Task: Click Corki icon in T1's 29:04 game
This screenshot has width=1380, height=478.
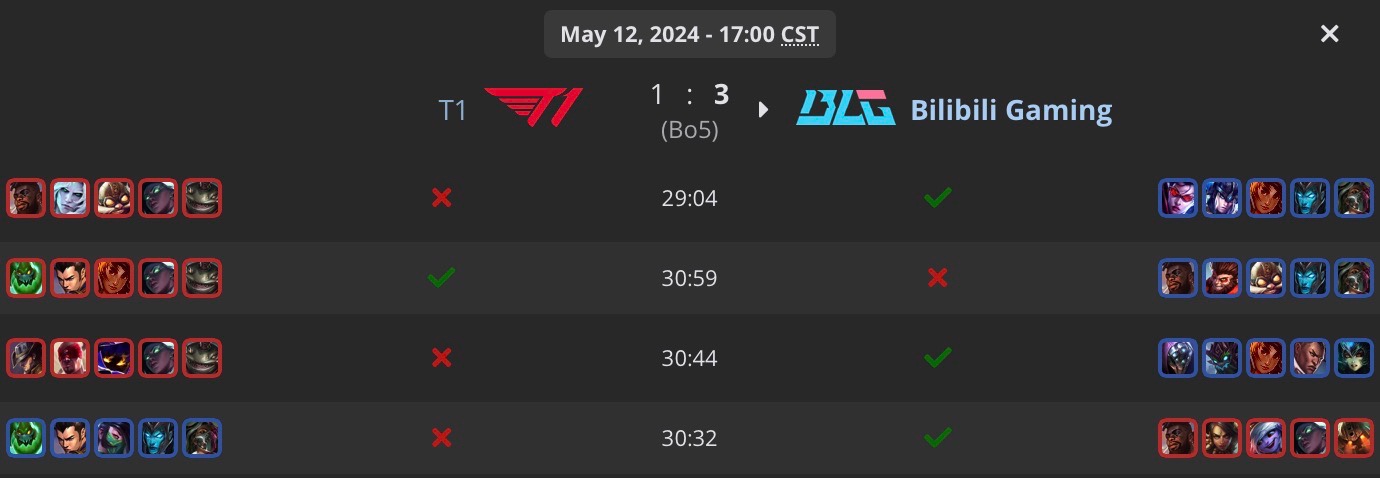Action: [114, 198]
